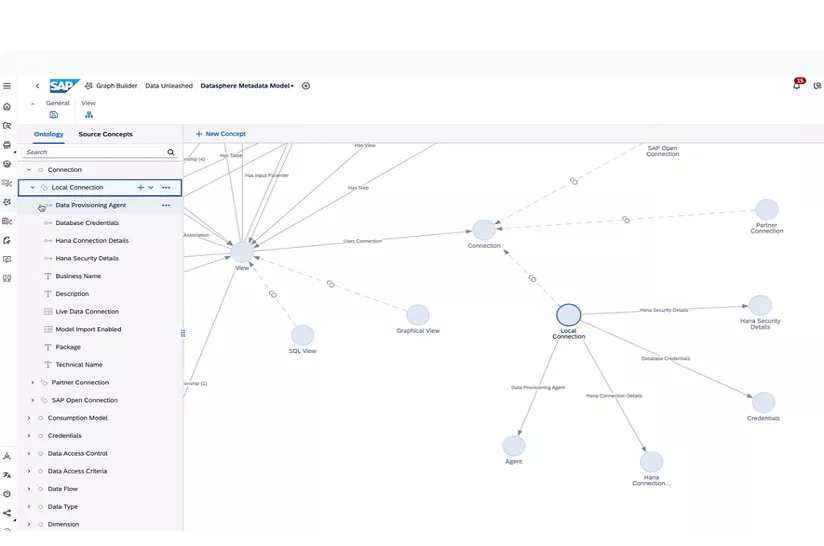Click the Database Credentials edge label in graph
The width and height of the screenshot is (824, 546).
pos(665,358)
